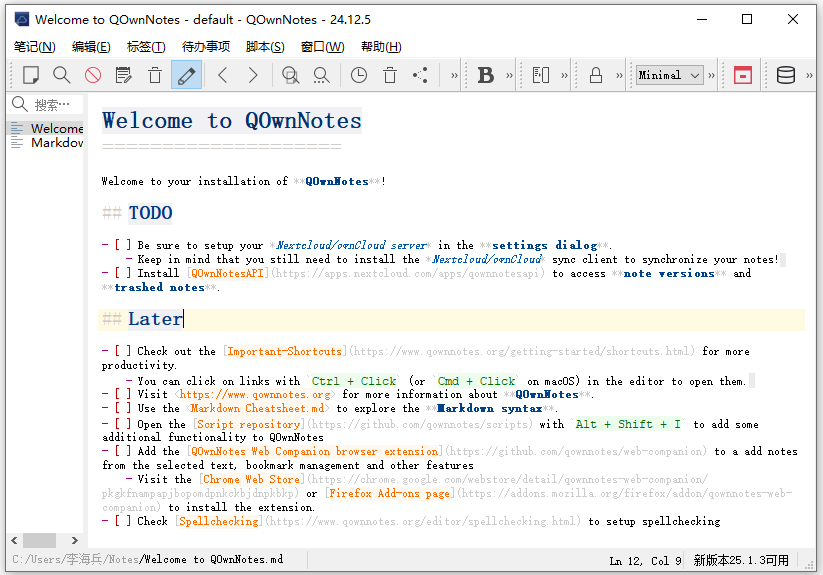Apply bold formatting with B icon
This screenshot has width=823, height=575.
point(486,75)
